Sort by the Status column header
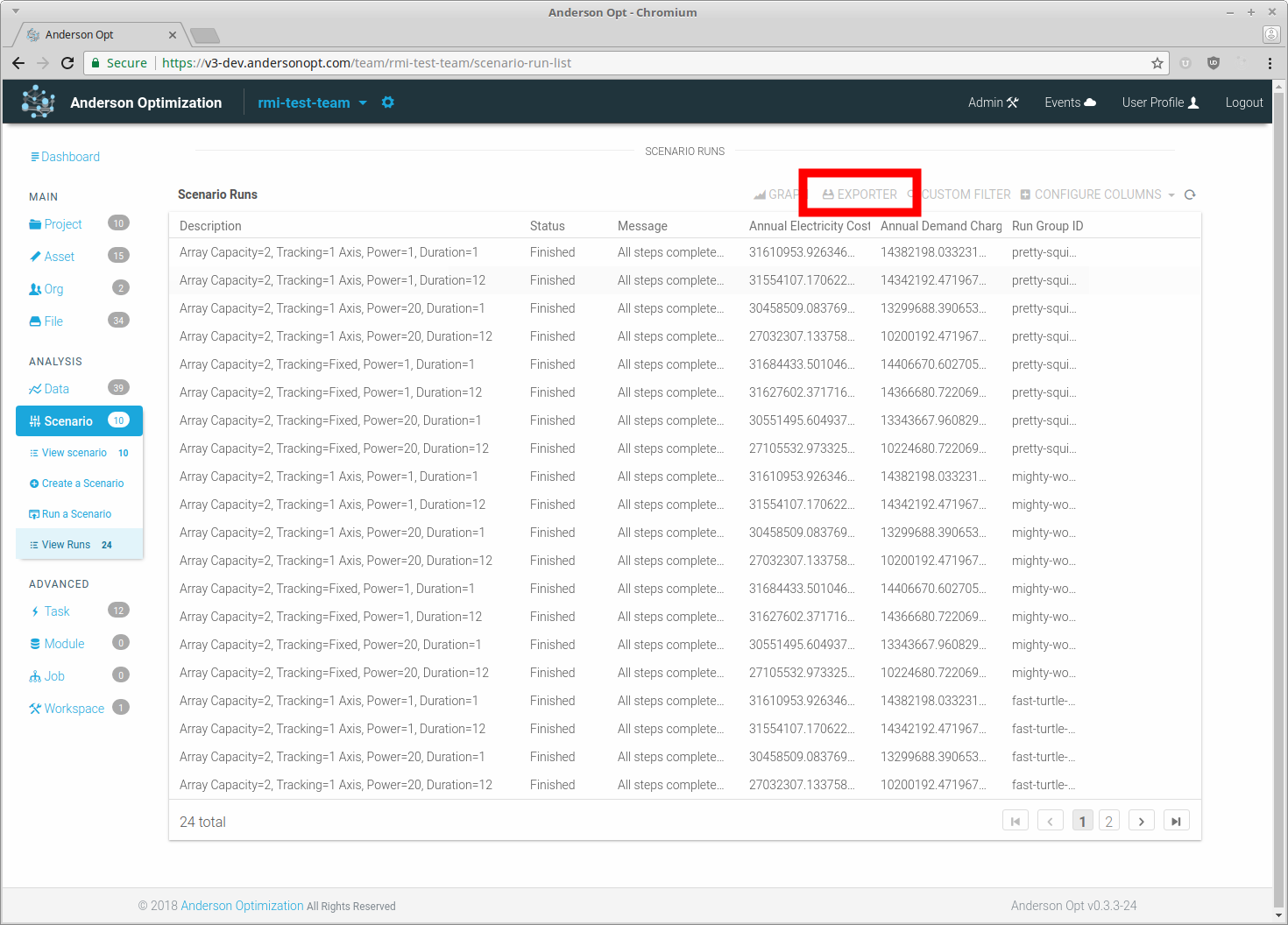The image size is (1288, 925). [x=548, y=226]
